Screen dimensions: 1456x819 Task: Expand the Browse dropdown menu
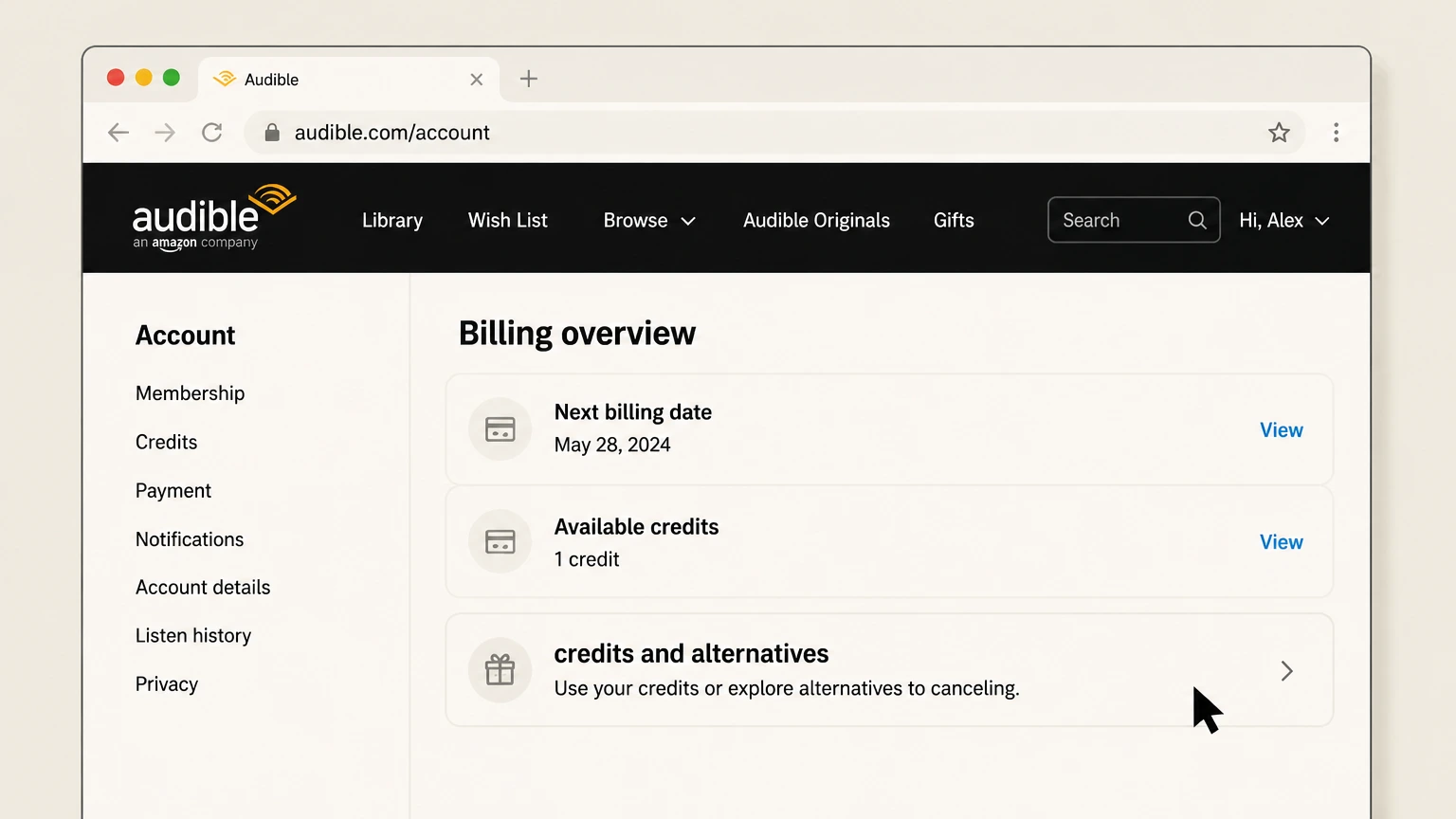[649, 220]
